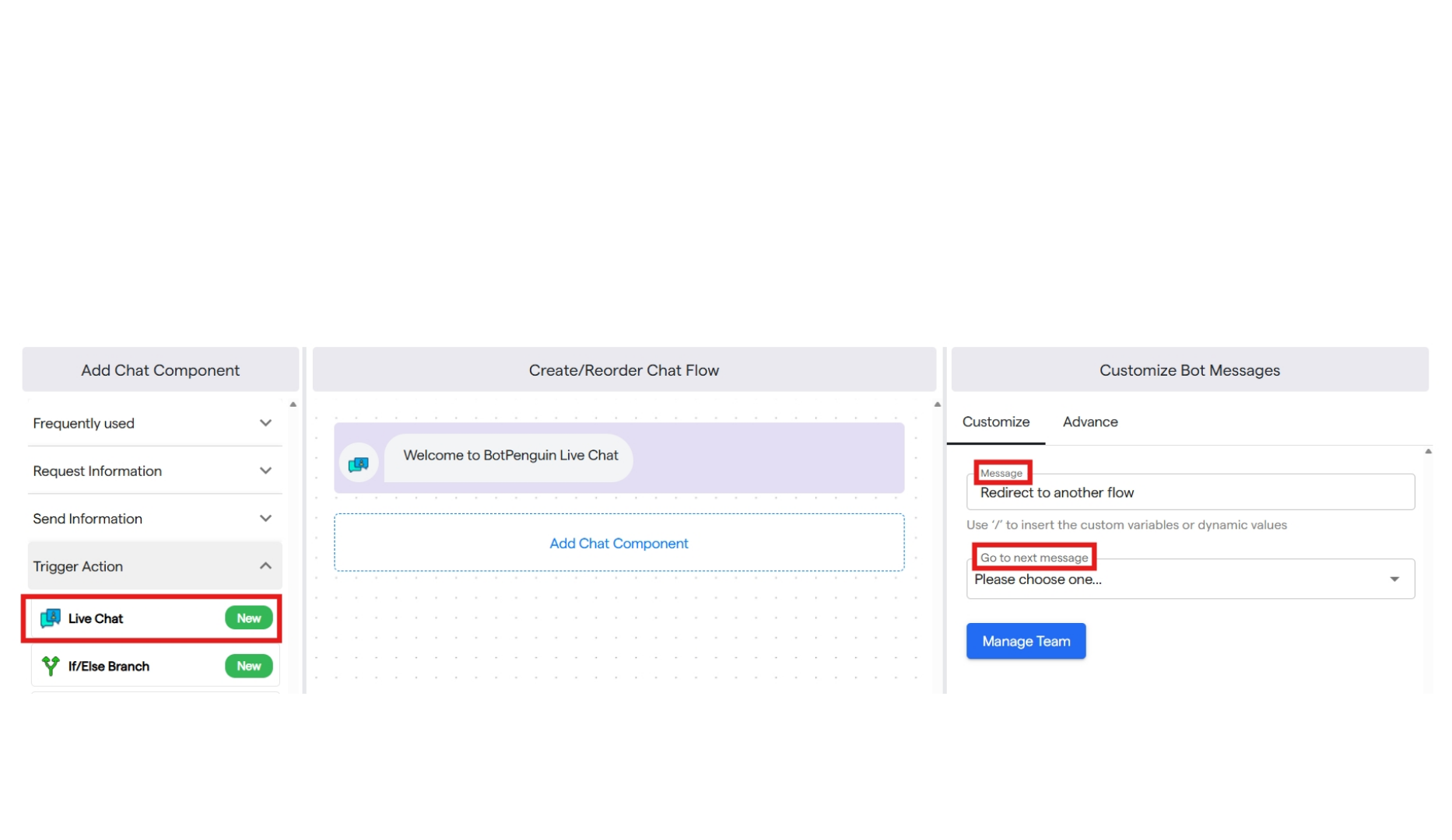Click the Live Chat label text
Screen dimensions: 1452x840
click(96, 618)
